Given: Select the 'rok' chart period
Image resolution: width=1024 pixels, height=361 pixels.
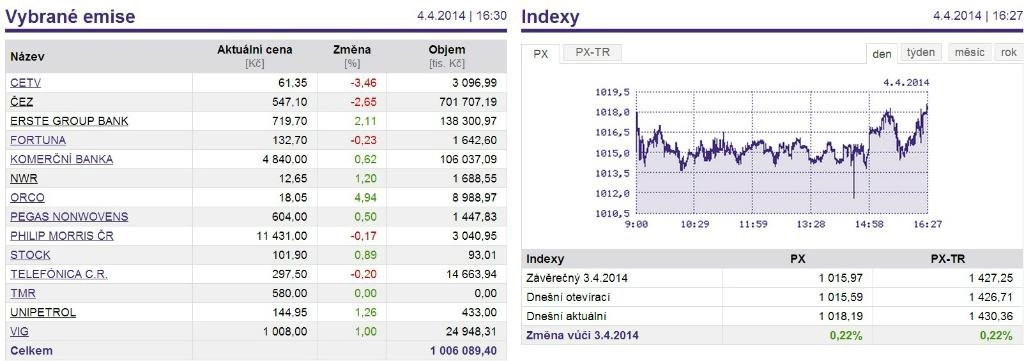Looking at the screenshot, I should tap(1008, 53).
